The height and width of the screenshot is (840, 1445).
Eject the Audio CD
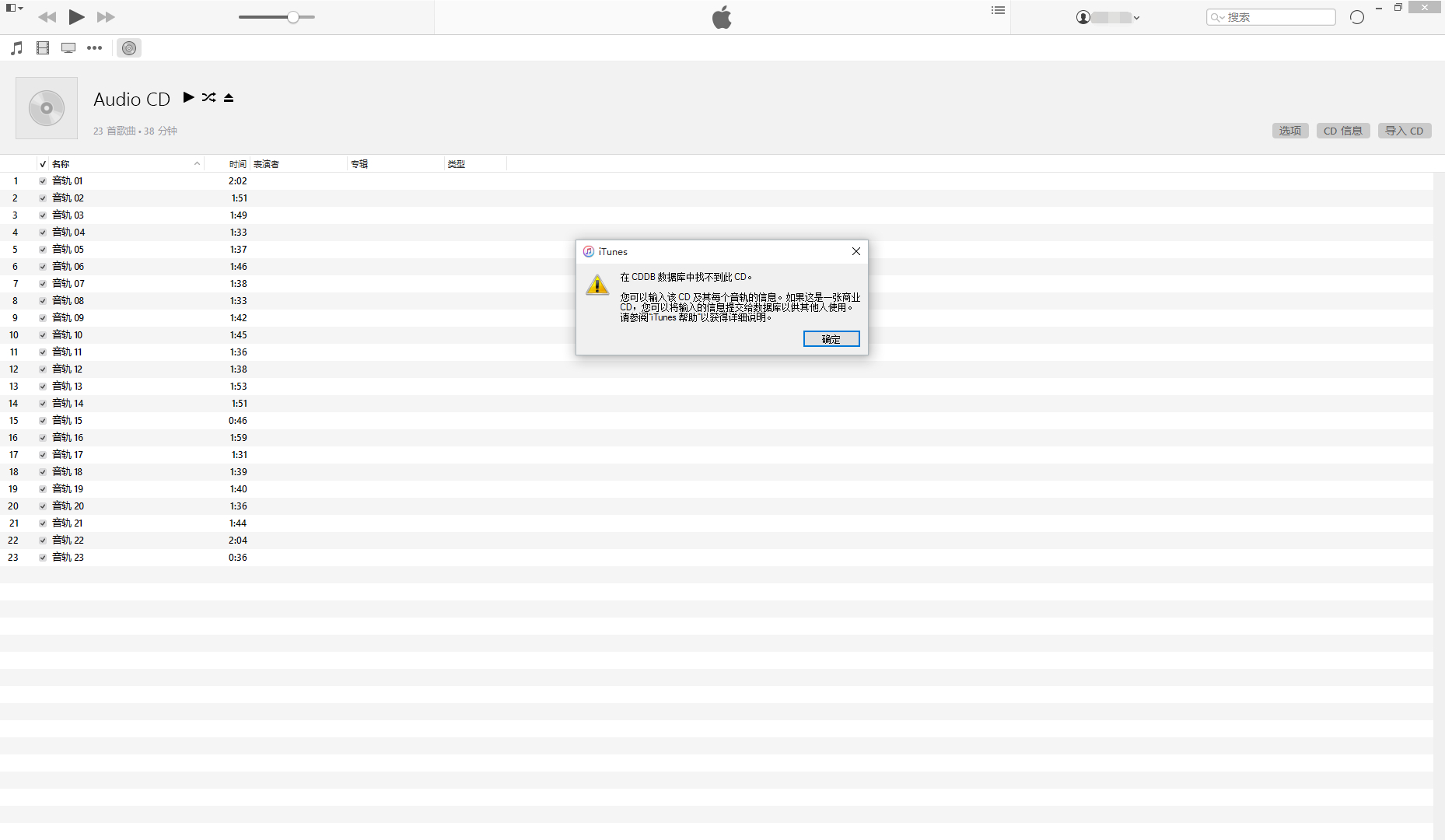229,97
